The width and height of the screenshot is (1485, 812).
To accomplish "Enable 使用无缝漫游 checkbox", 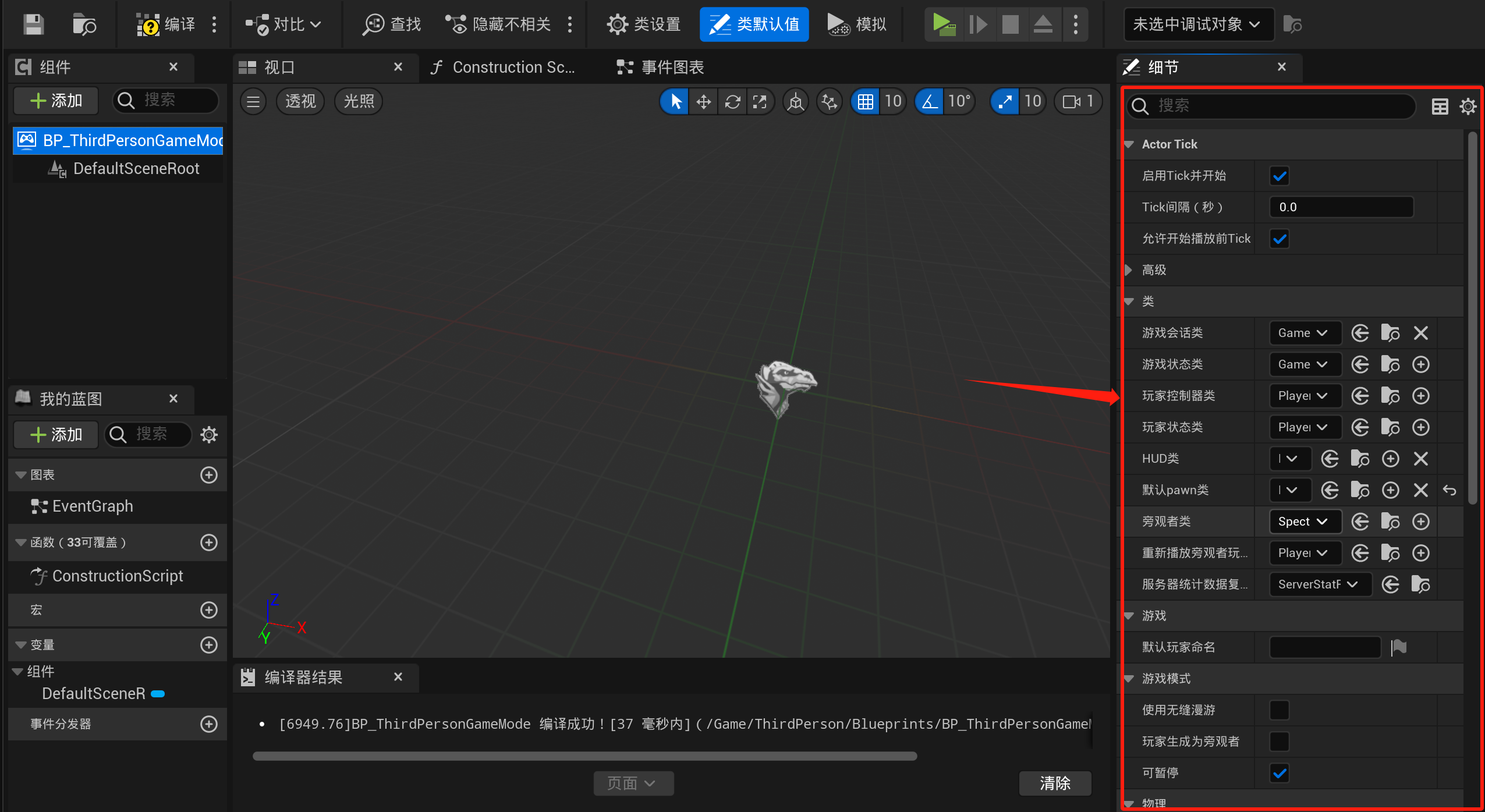I will [x=1280, y=710].
